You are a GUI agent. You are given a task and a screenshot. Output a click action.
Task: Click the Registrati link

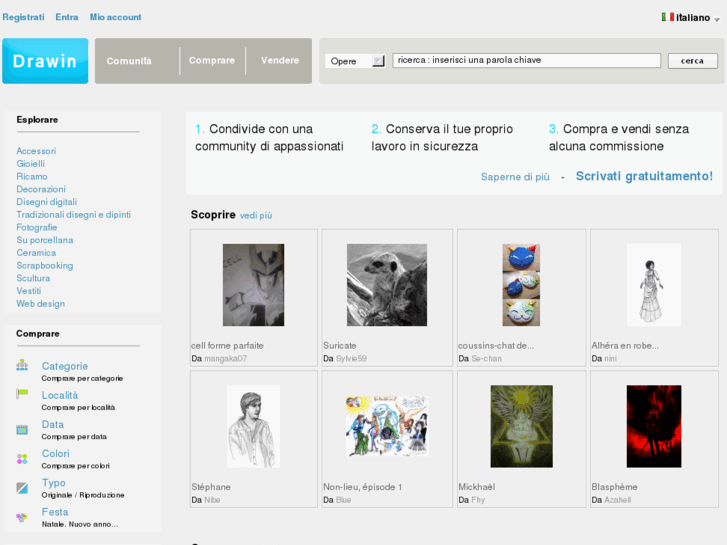coord(24,17)
